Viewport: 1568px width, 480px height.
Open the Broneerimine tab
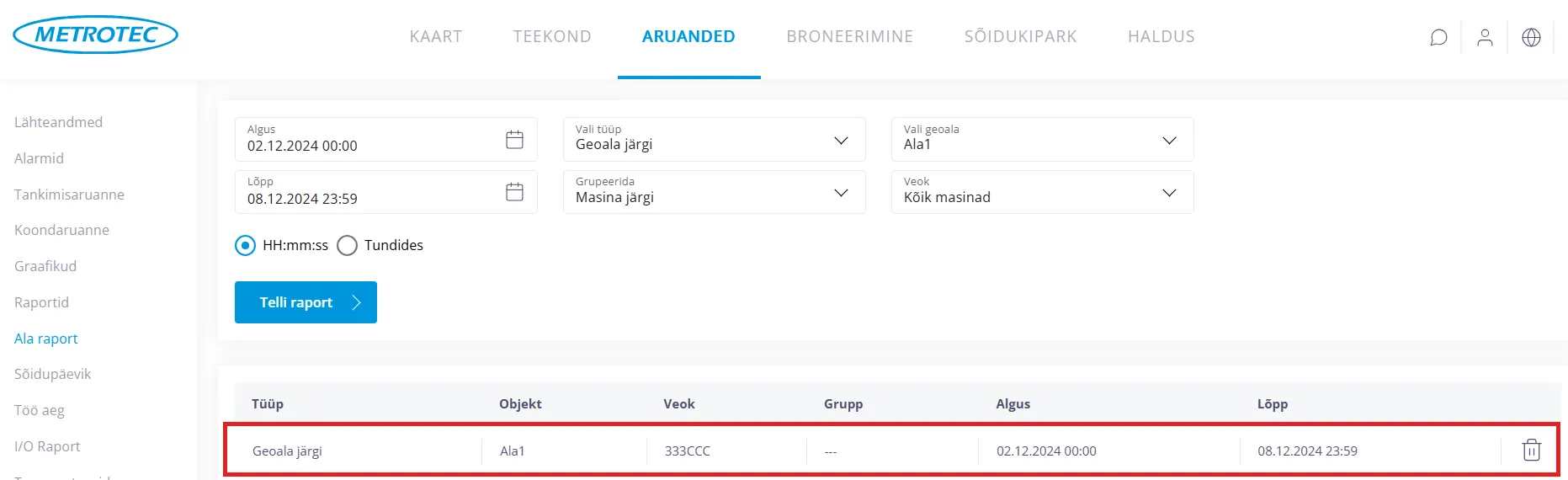(849, 36)
